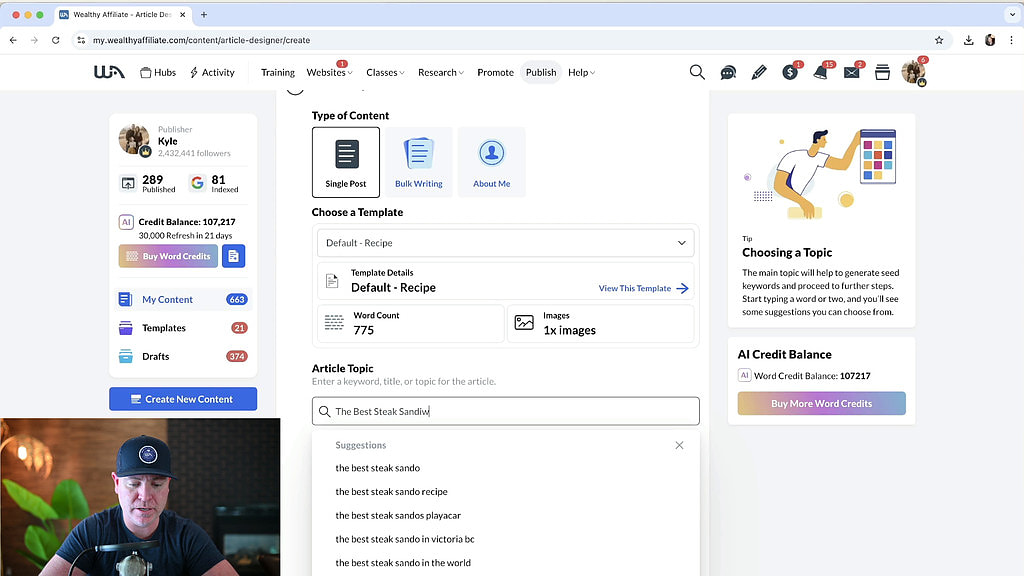Click the pencil write icon in the header

coord(759,72)
